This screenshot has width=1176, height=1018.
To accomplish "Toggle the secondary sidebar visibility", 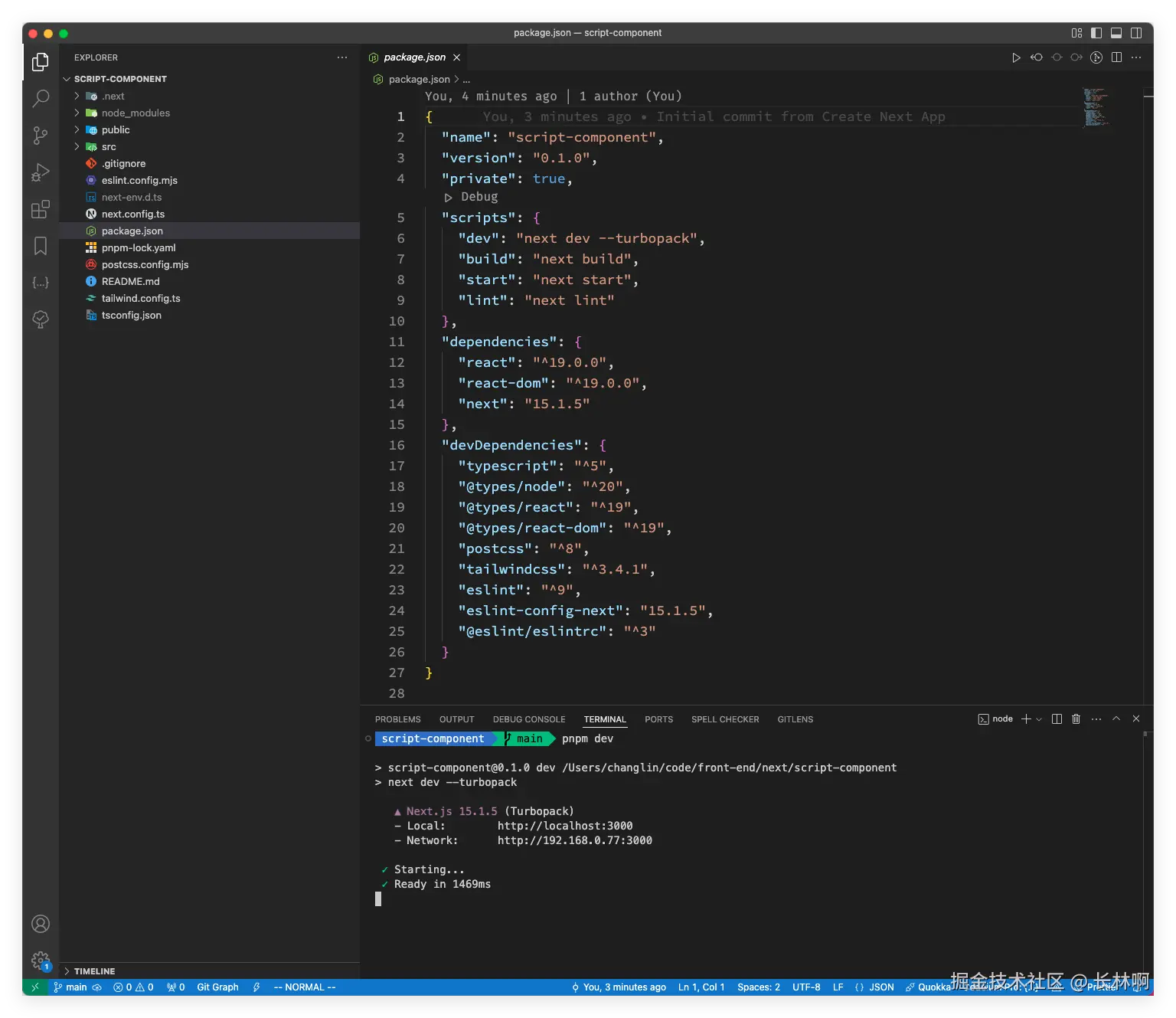I will coord(1136,33).
